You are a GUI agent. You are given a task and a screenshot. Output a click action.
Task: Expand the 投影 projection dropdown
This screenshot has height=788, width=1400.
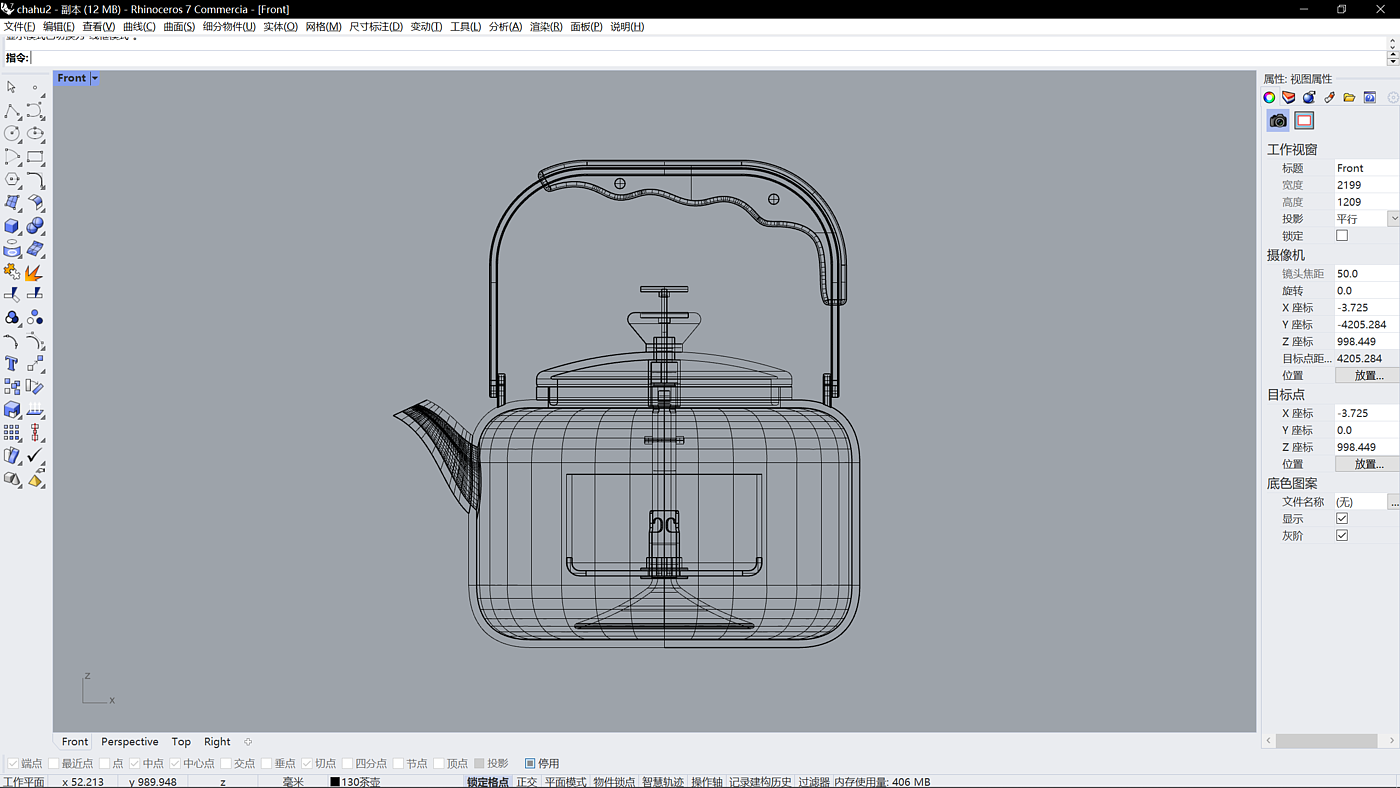pyautogui.click(x=1393, y=219)
